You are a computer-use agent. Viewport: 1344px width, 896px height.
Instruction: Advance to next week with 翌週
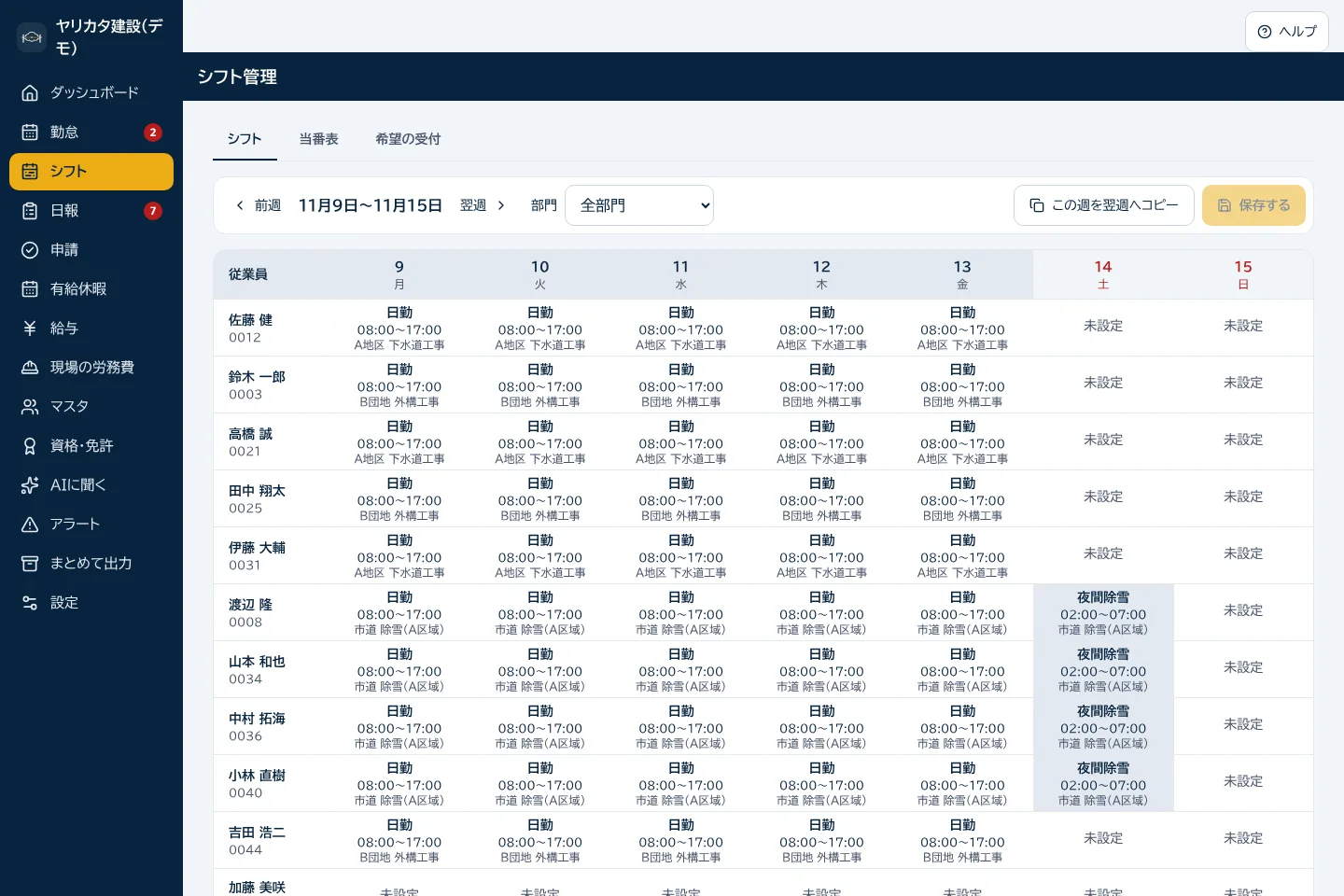(x=483, y=205)
